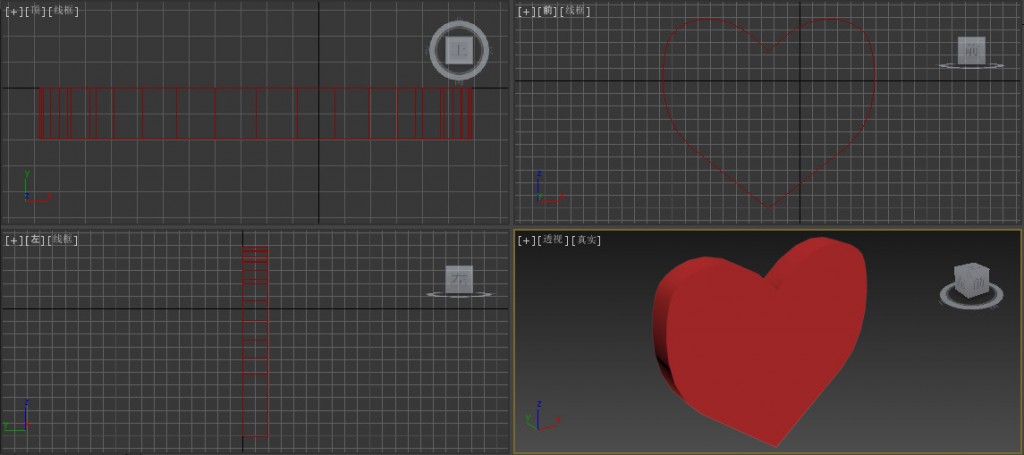Screen dimensions: 1024x455
Task: Open the [+] menu in the top (顶) viewport
Action: point(14,11)
